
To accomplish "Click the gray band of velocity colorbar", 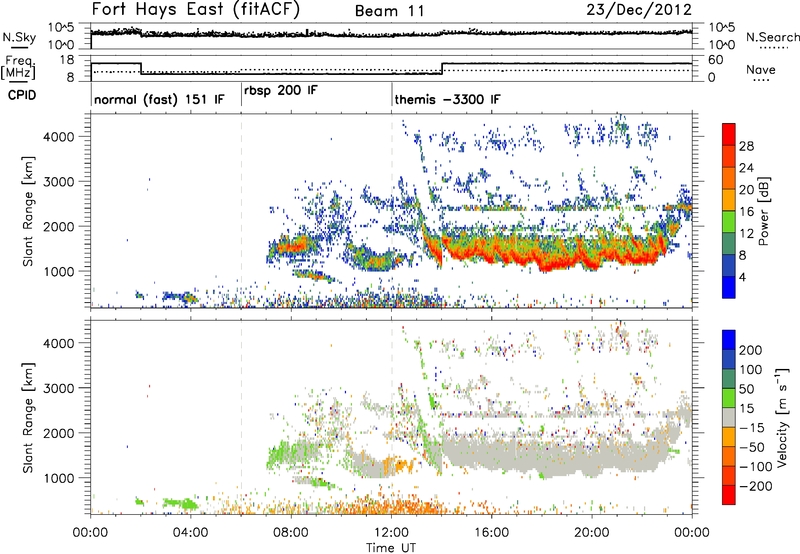I will (729, 418).
